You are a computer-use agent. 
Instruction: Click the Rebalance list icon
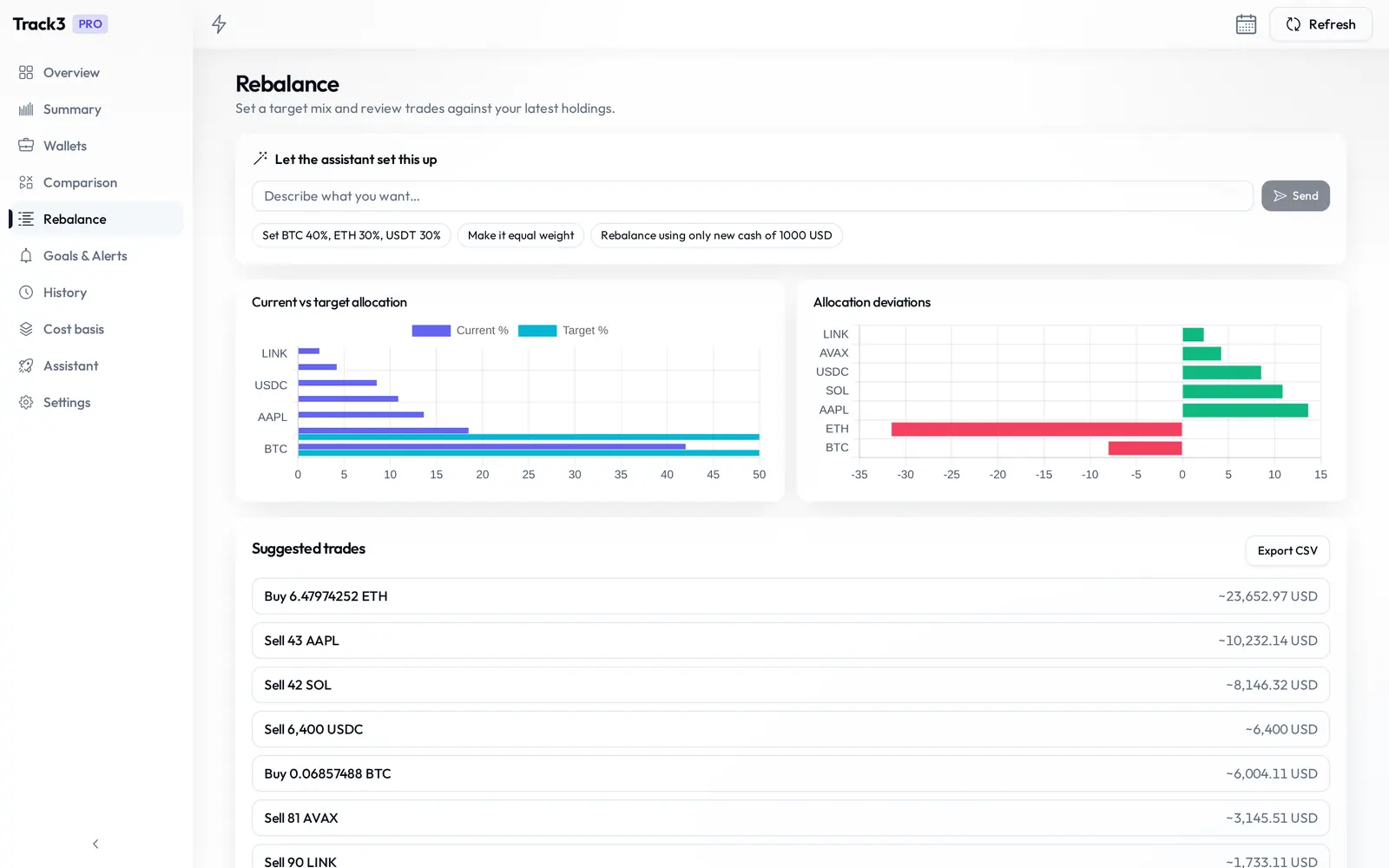(26, 219)
